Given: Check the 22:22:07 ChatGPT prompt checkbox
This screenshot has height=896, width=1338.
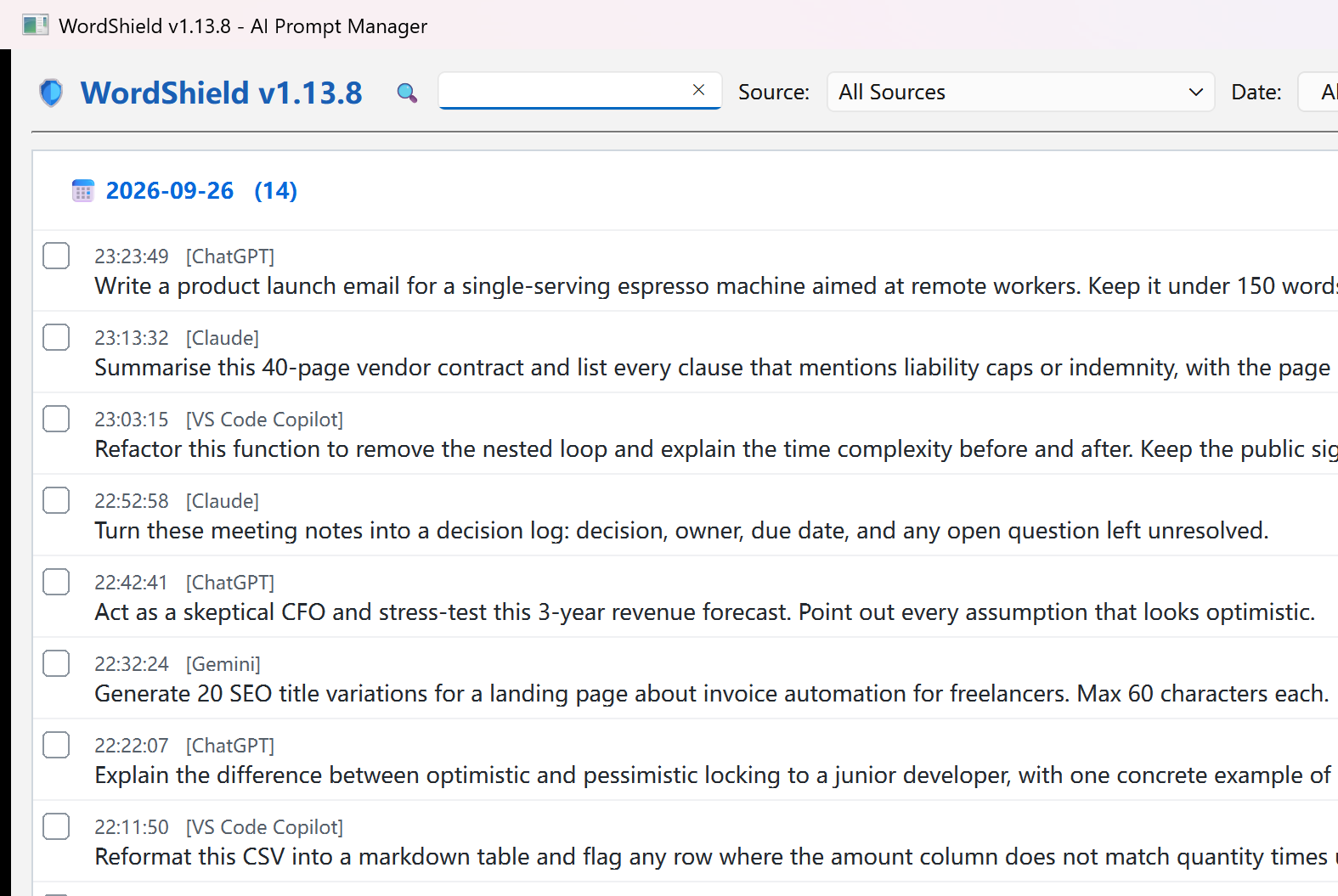Looking at the screenshot, I should point(56,745).
